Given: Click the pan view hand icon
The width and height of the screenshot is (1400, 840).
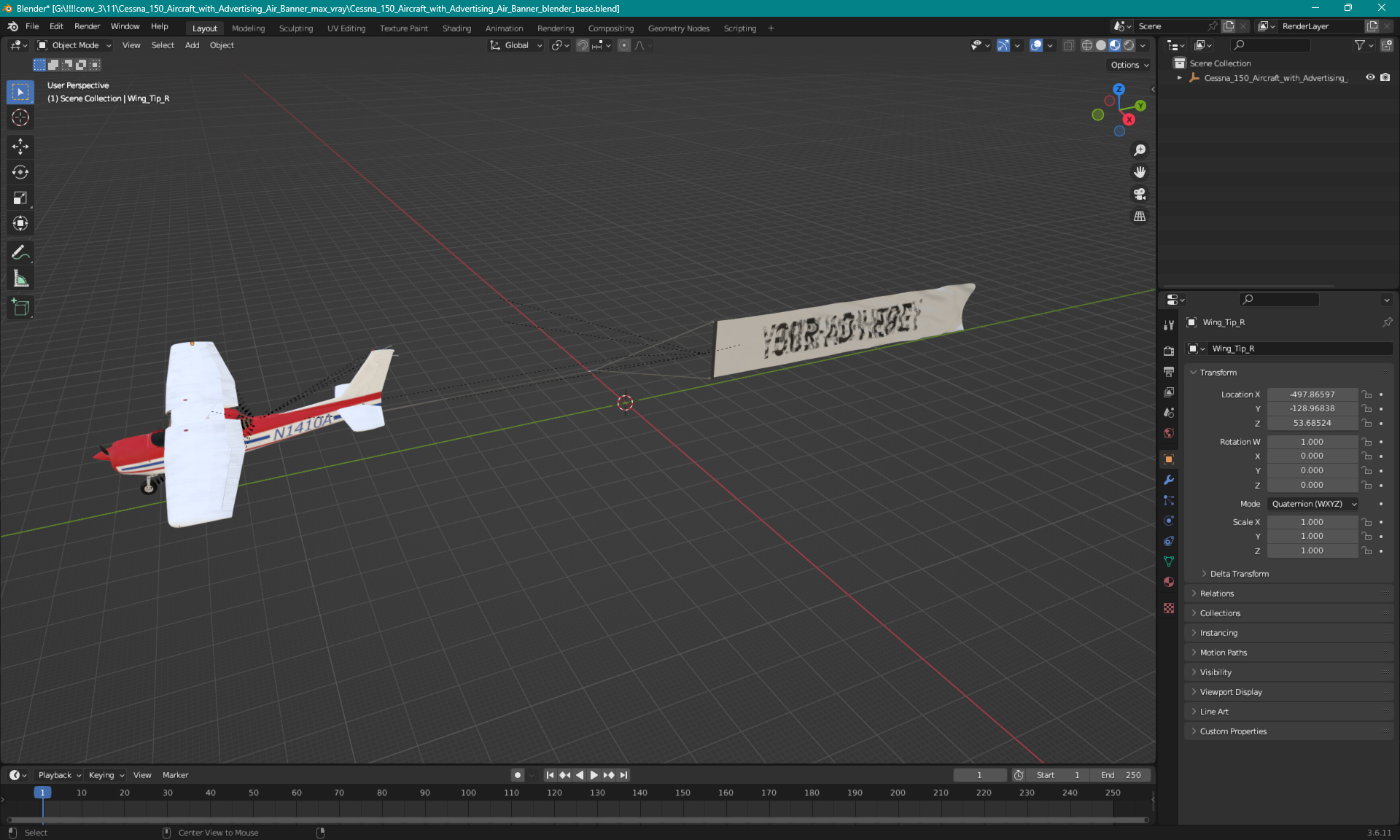Looking at the screenshot, I should point(1140,172).
